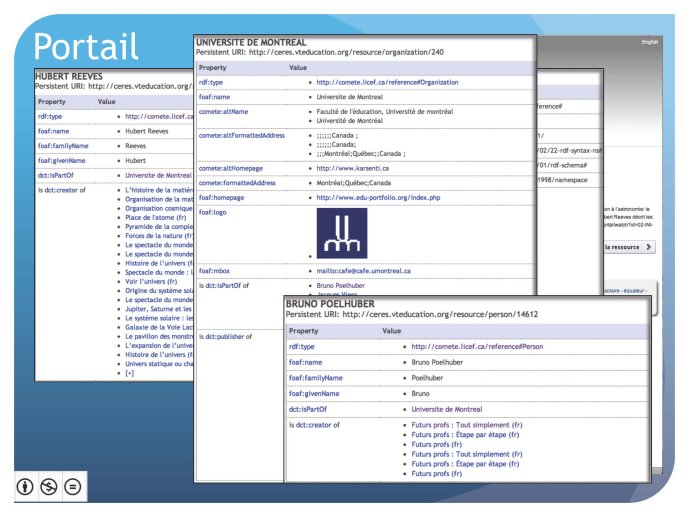Open the comete.licef.ca reference#Organization link
Screen dimensions: 689x517
[387, 82]
